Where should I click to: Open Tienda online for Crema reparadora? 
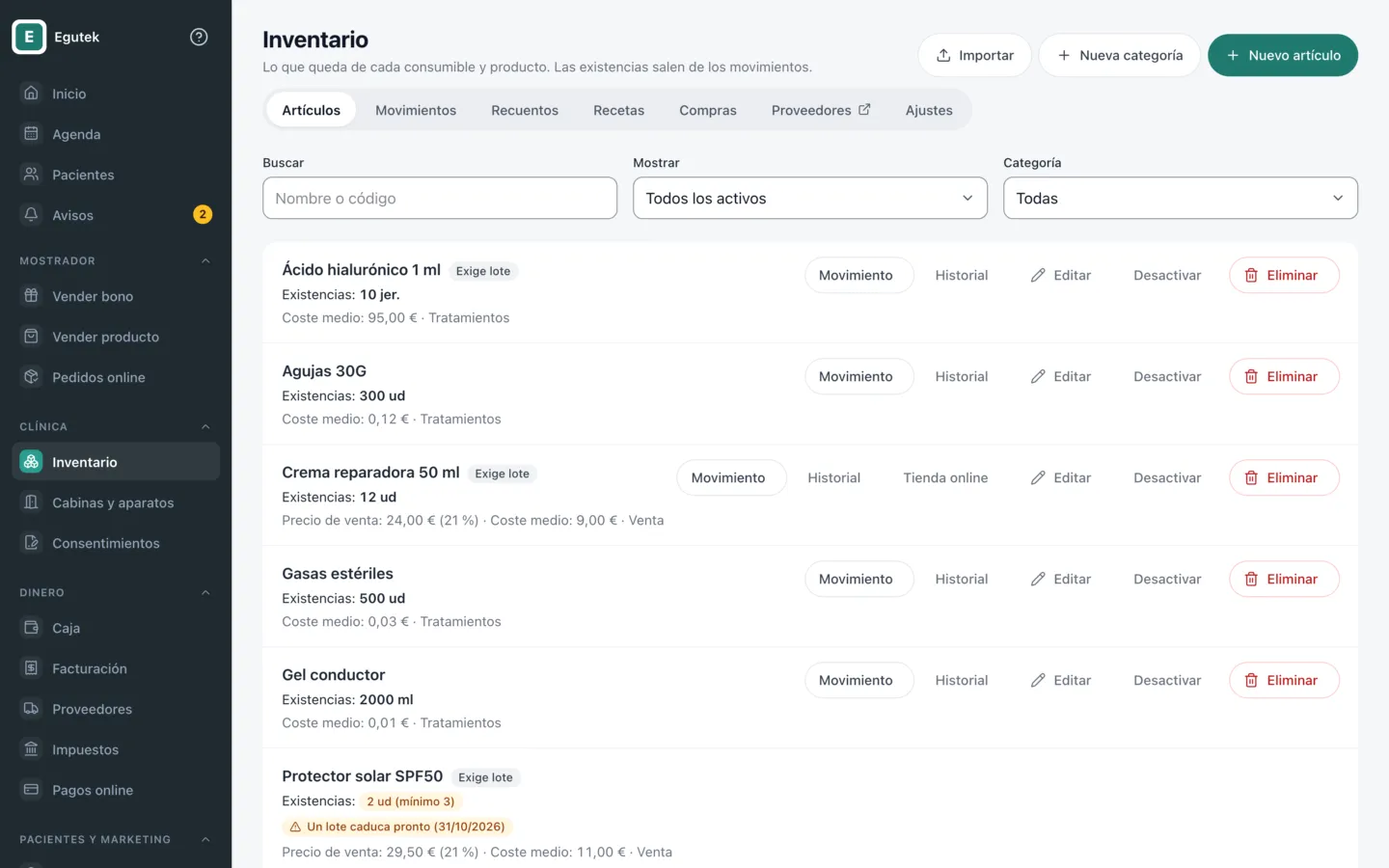pyautogui.click(x=945, y=477)
